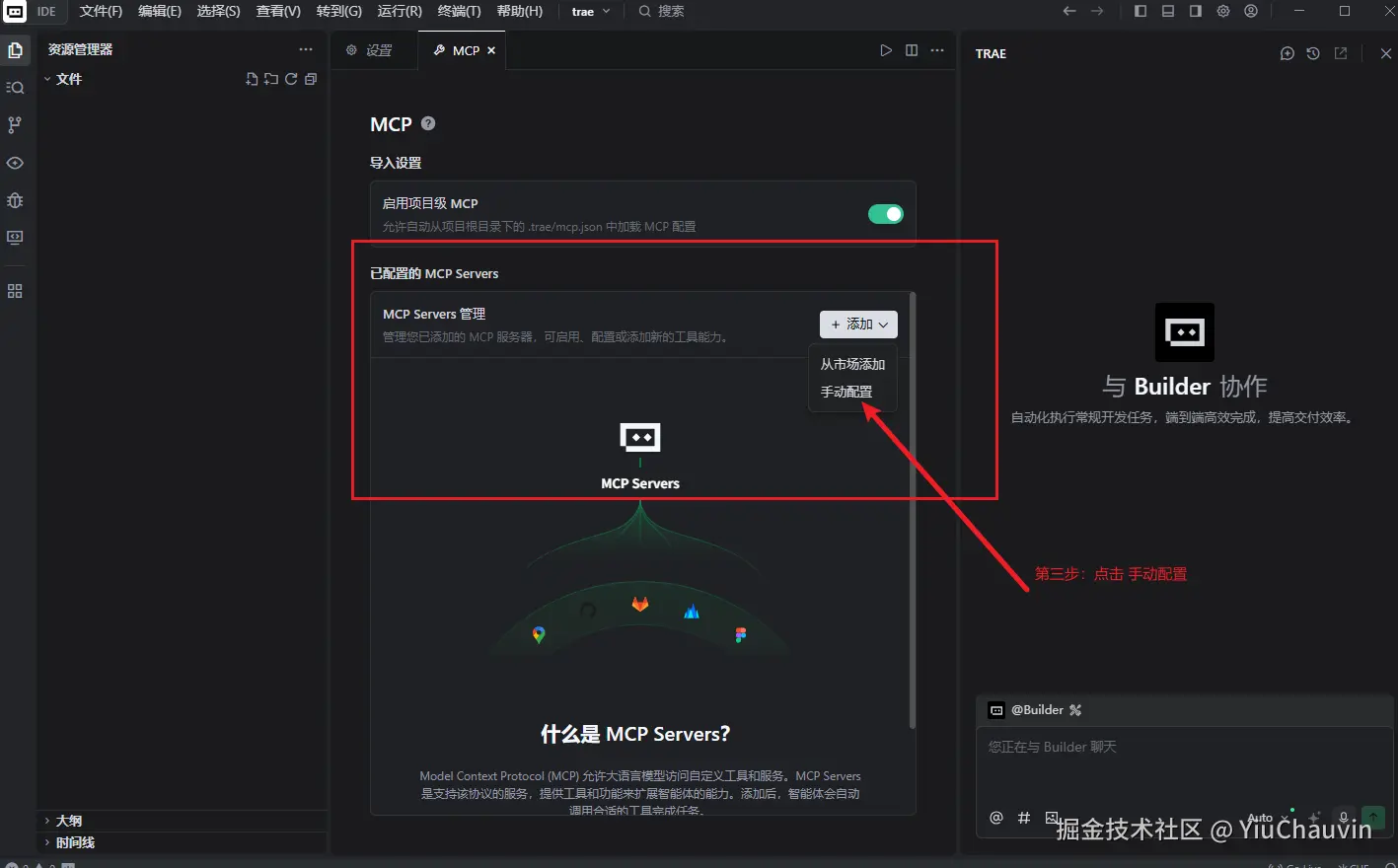Attach an image to chat
The image size is (1398, 868).
pyautogui.click(x=1052, y=818)
